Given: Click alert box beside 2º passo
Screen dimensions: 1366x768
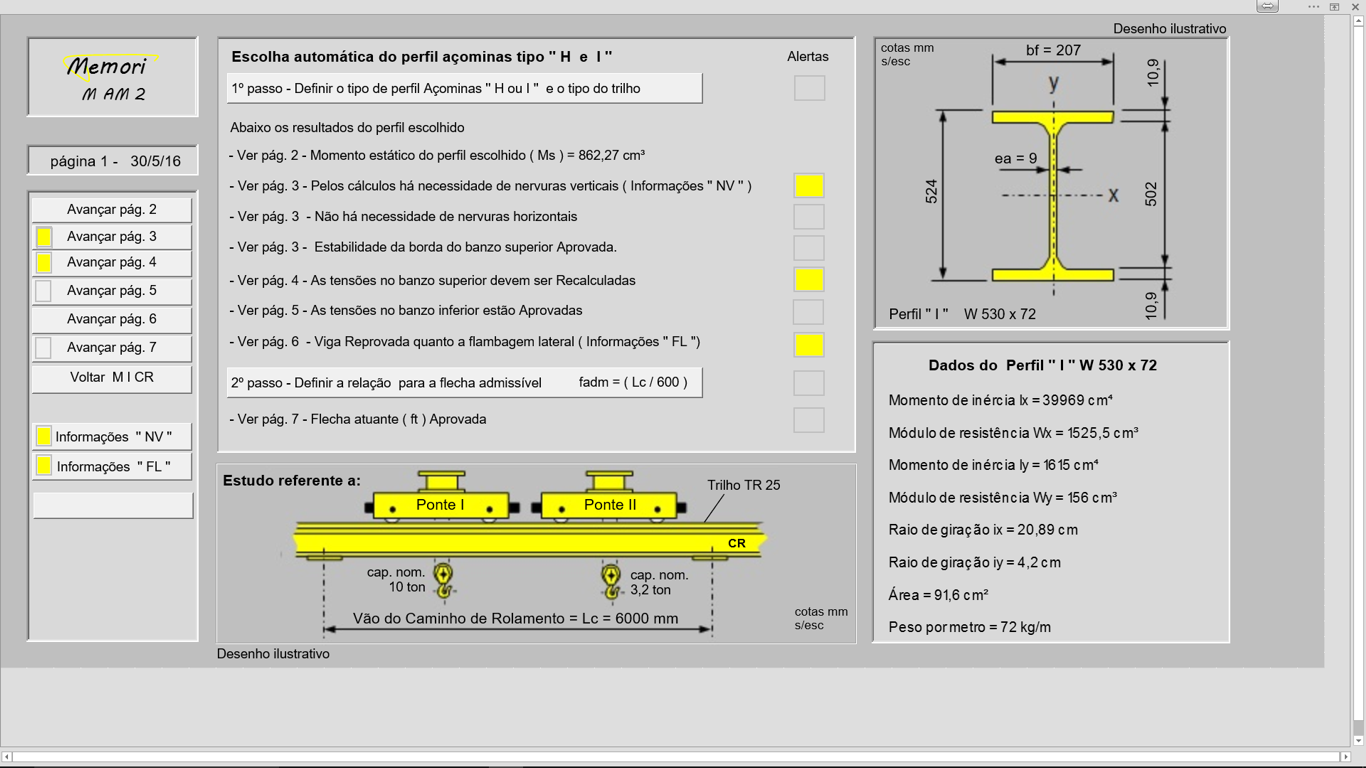Looking at the screenshot, I should tap(809, 383).
